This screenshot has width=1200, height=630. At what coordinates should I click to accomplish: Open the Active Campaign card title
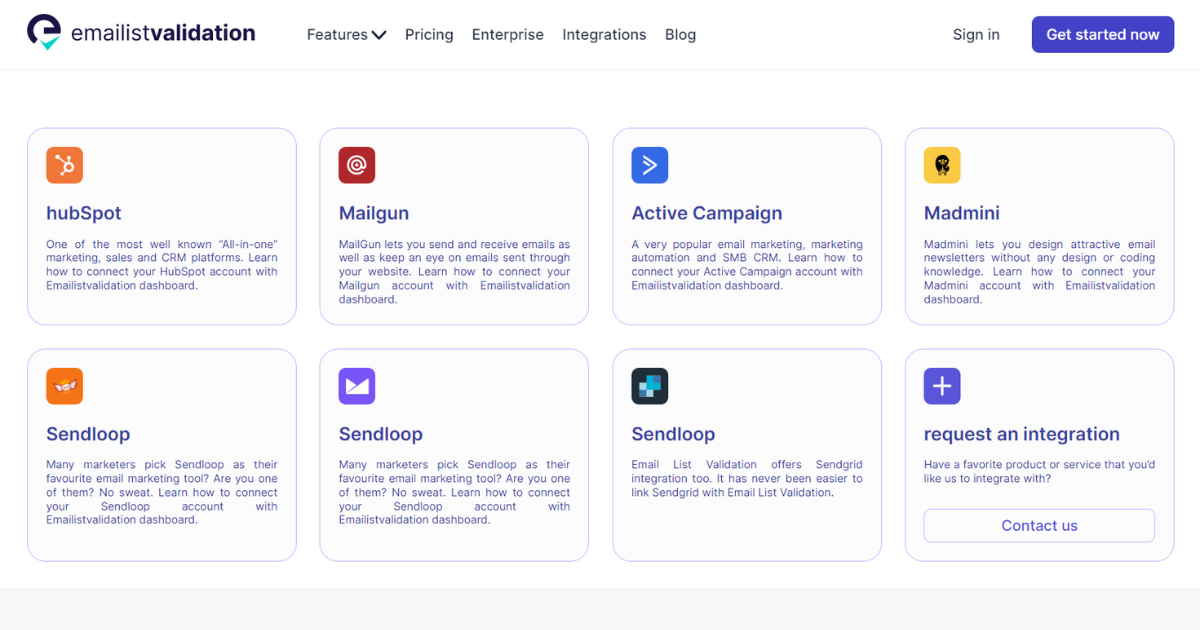click(x=707, y=213)
